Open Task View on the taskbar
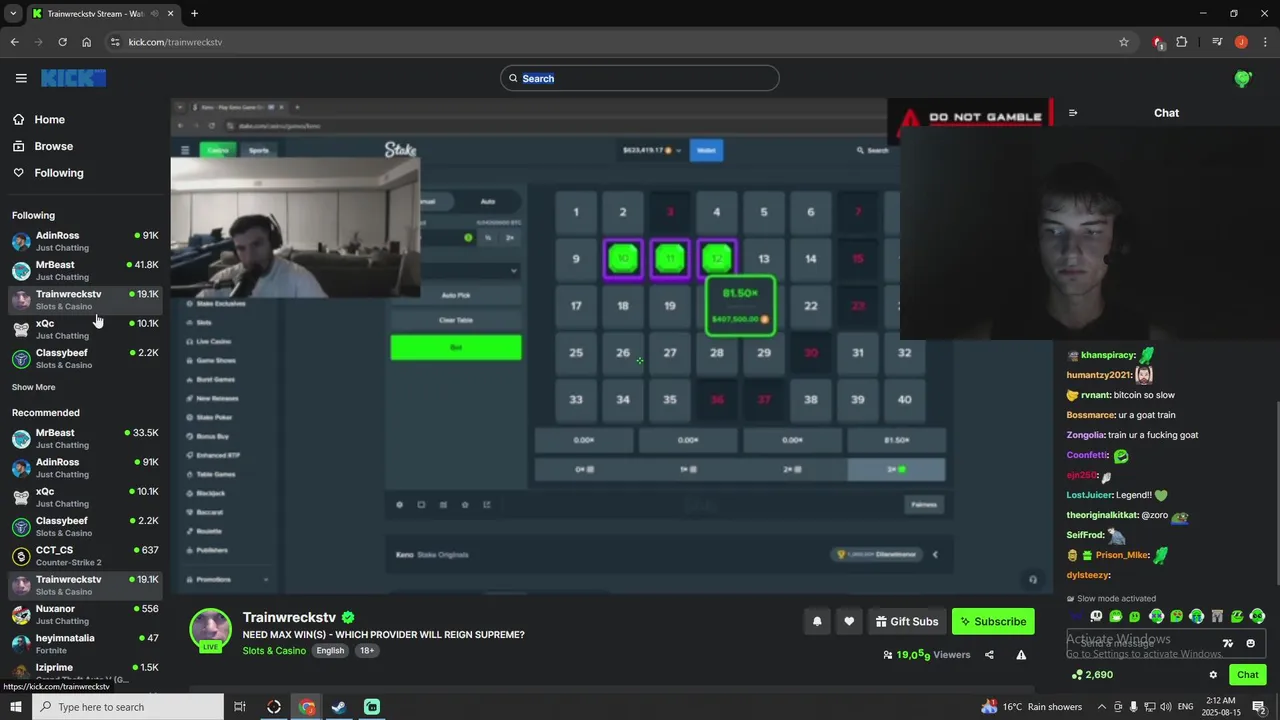 pos(240,707)
